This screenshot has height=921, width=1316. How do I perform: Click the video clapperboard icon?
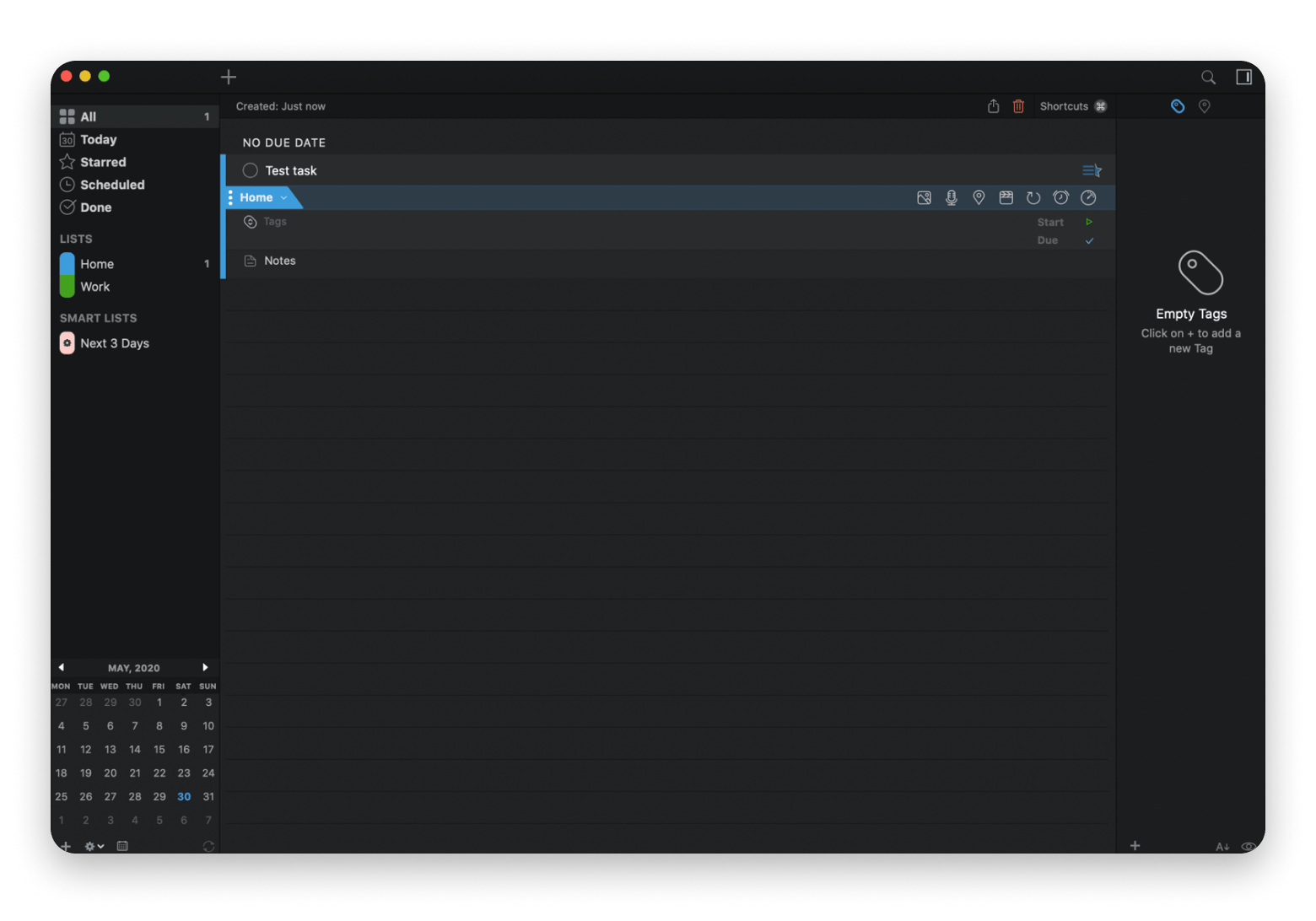(x=1006, y=198)
